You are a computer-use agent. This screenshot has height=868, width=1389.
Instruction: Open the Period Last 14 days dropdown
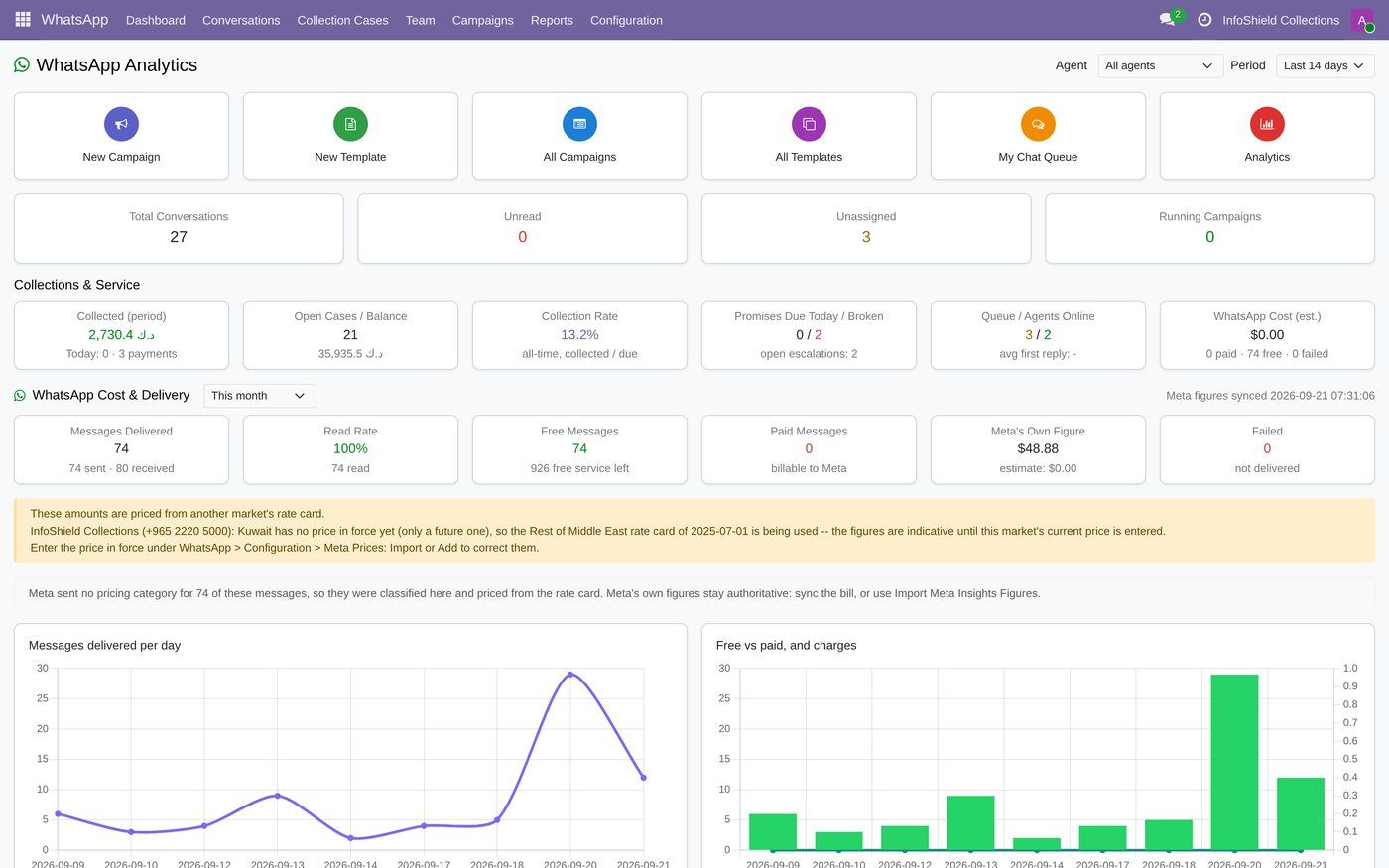coord(1325,65)
